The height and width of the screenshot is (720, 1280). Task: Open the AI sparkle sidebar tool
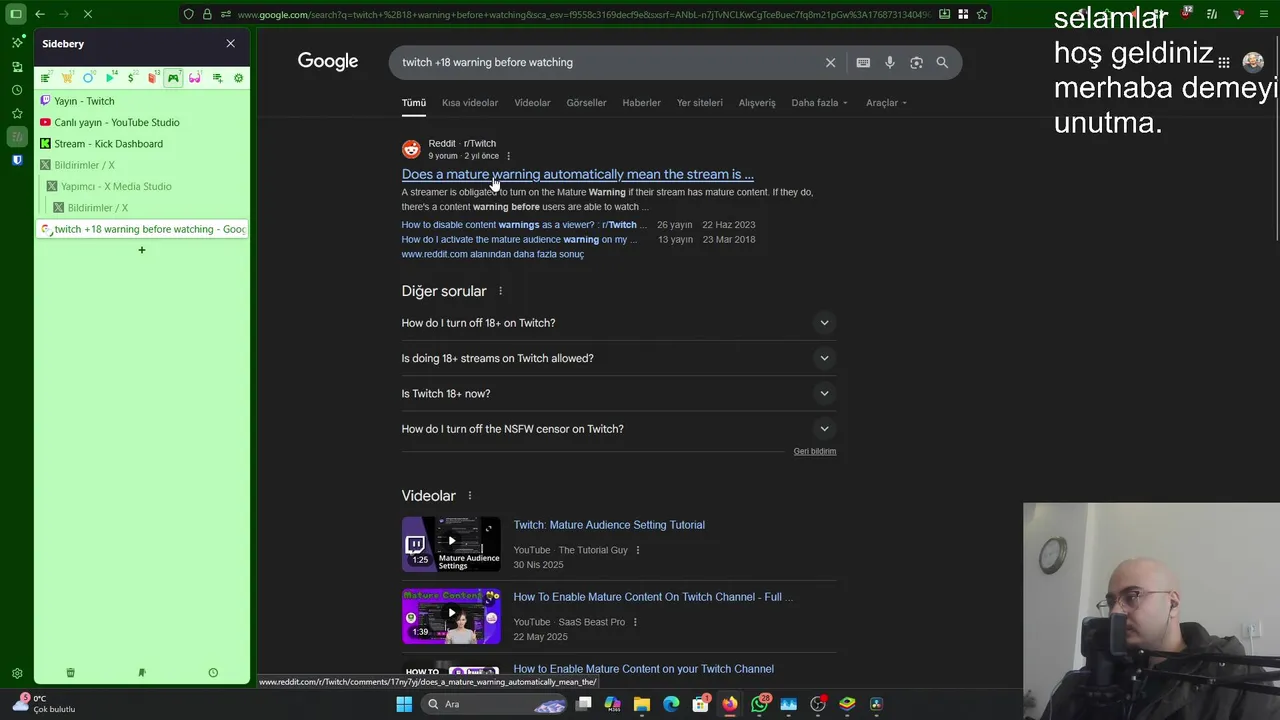click(x=17, y=42)
